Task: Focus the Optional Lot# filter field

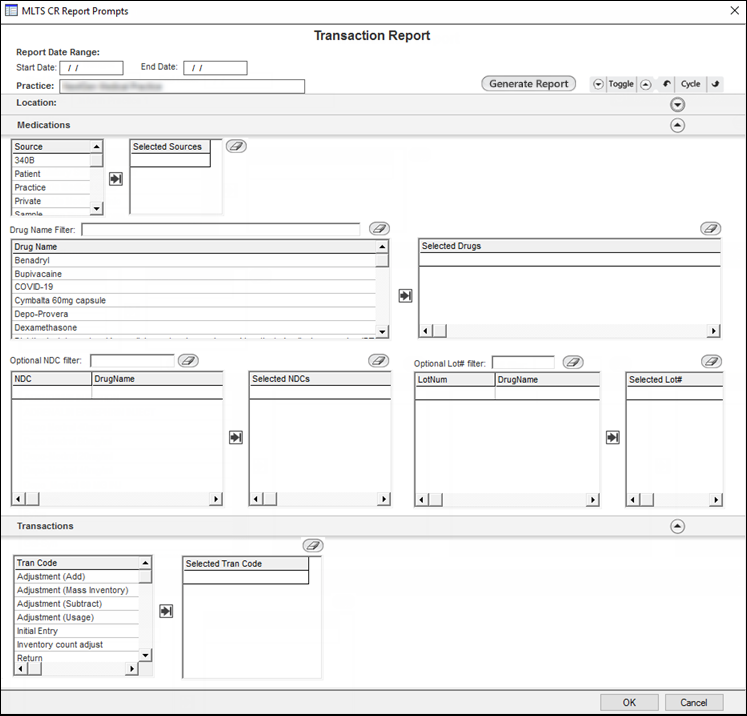Action: tap(523, 363)
